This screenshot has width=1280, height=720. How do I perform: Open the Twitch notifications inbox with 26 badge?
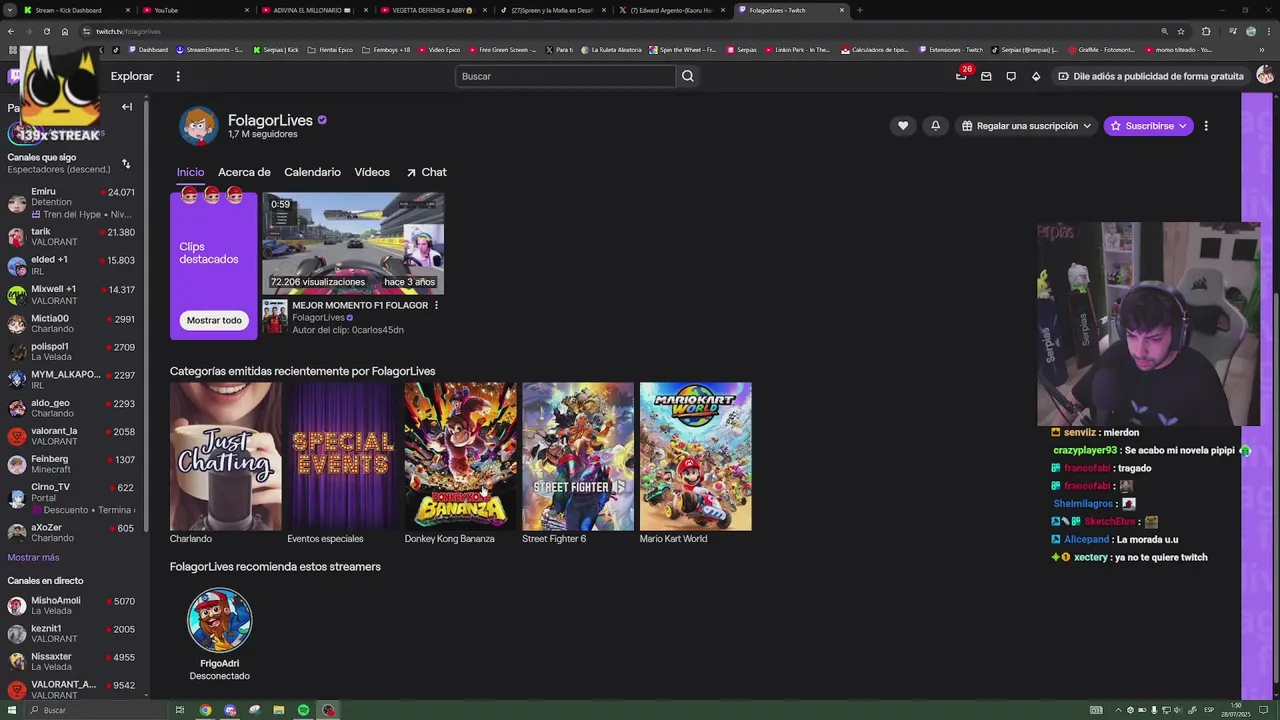[x=961, y=76]
